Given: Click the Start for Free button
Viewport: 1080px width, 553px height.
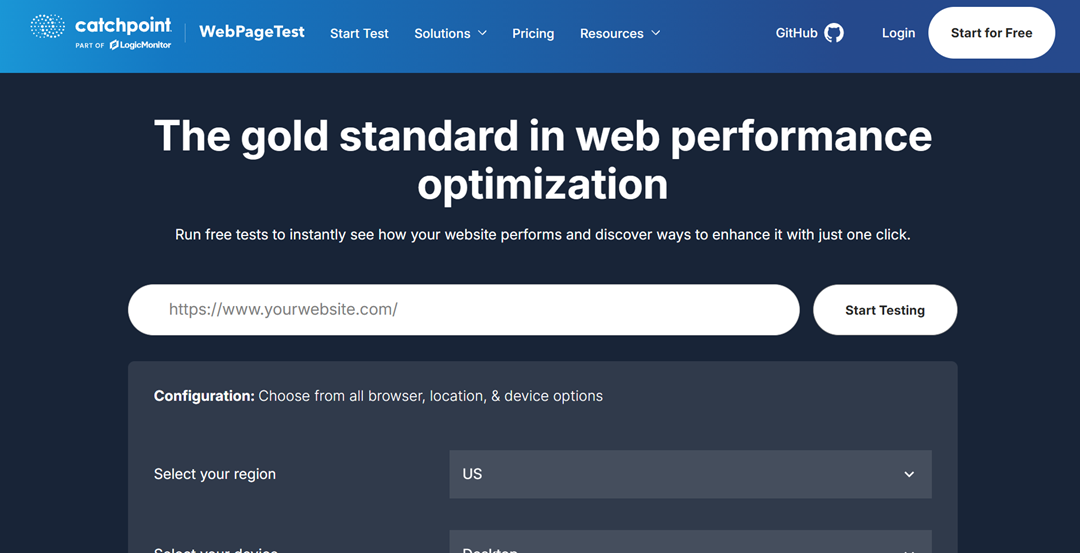Looking at the screenshot, I should (x=991, y=33).
